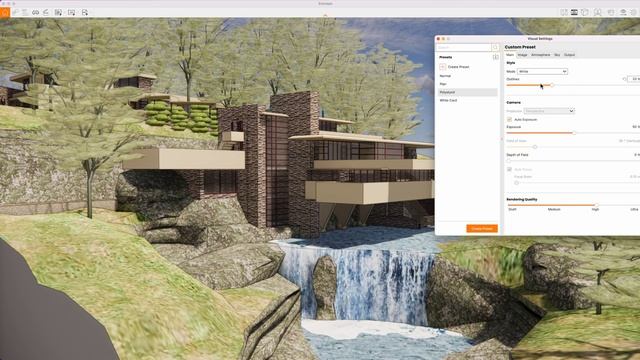640x360 pixels.
Task: Switch to the Output tab
Action: [x=569, y=55]
